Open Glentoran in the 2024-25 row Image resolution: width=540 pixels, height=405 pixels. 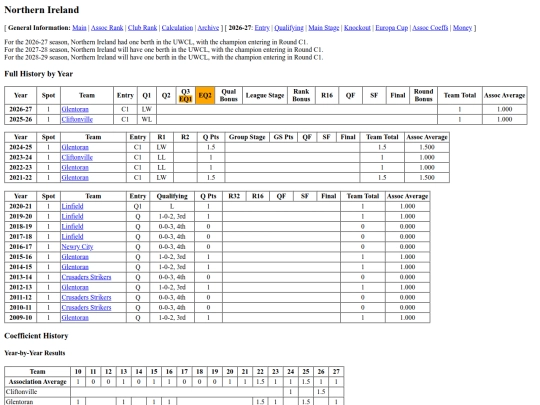click(x=75, y=147)
